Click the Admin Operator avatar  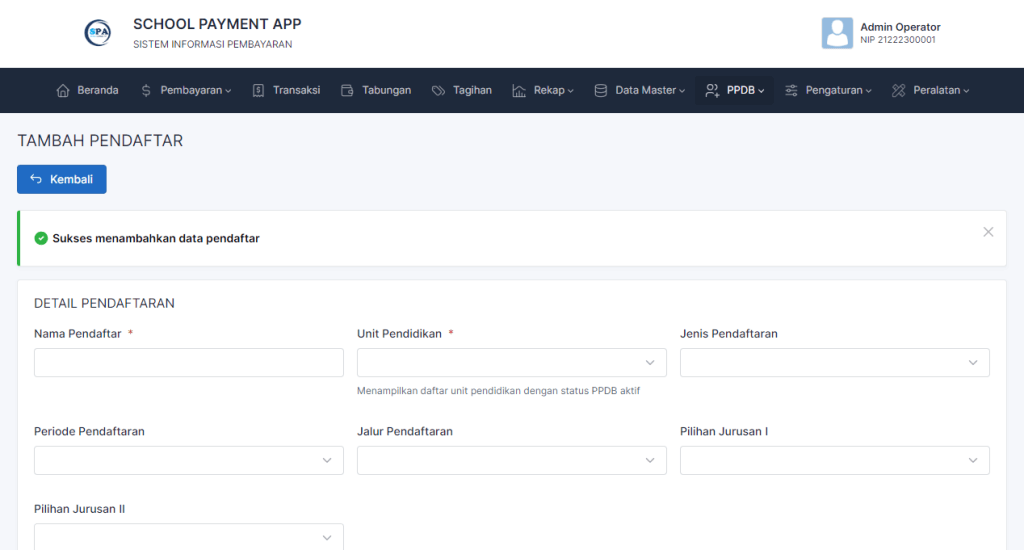pyautogui.click(x=837, y=33)
